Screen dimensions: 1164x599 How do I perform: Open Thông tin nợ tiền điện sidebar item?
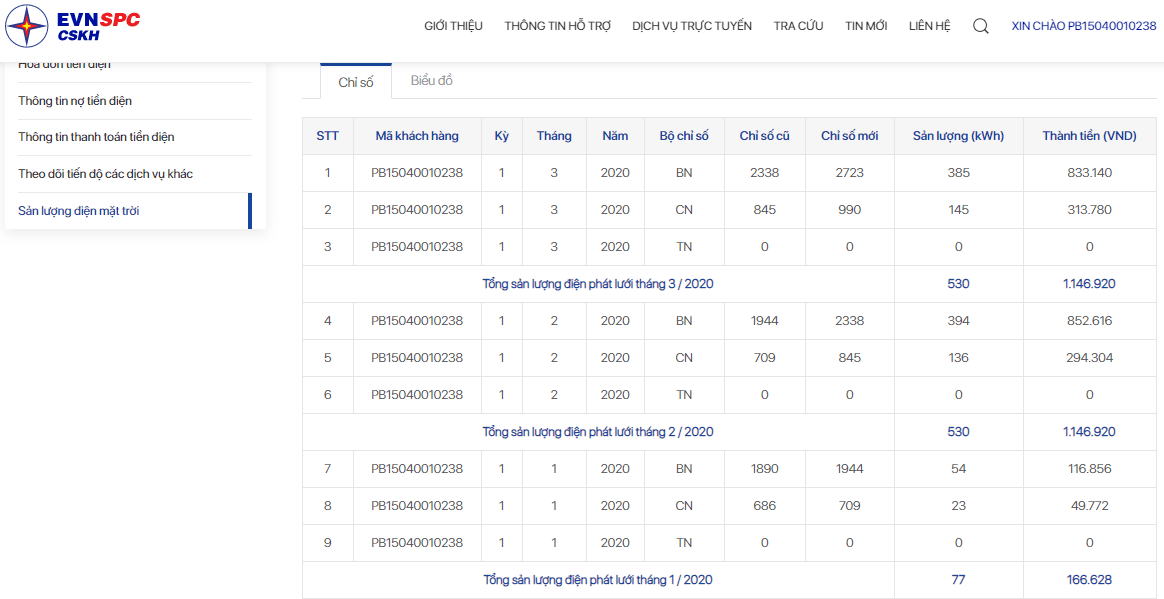75,101
